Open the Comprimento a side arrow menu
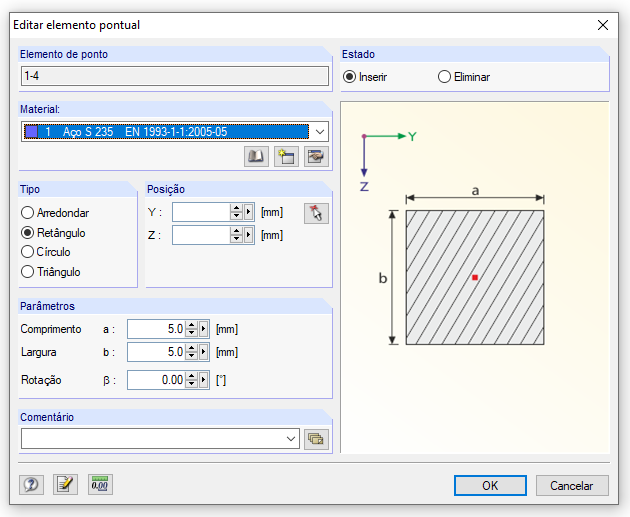Screen dimensions: 630x517 tap(203, 329)
